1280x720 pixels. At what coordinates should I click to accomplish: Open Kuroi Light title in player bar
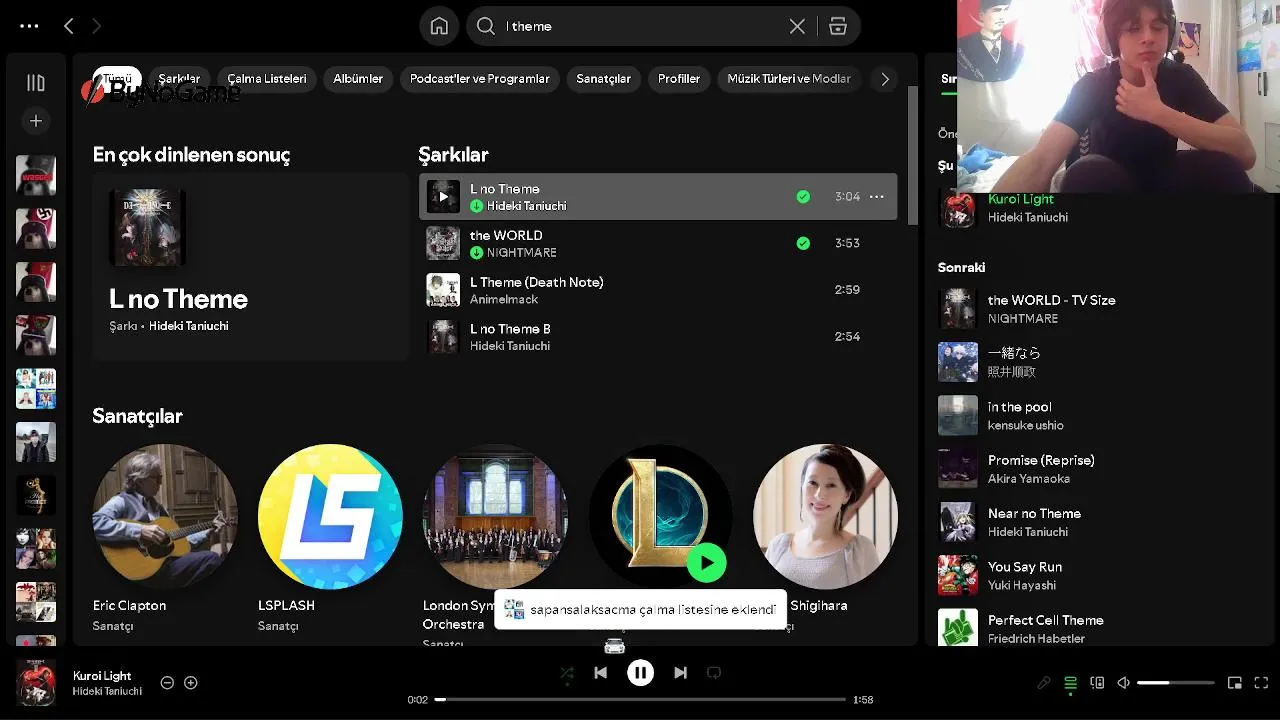tap(102, 676)
